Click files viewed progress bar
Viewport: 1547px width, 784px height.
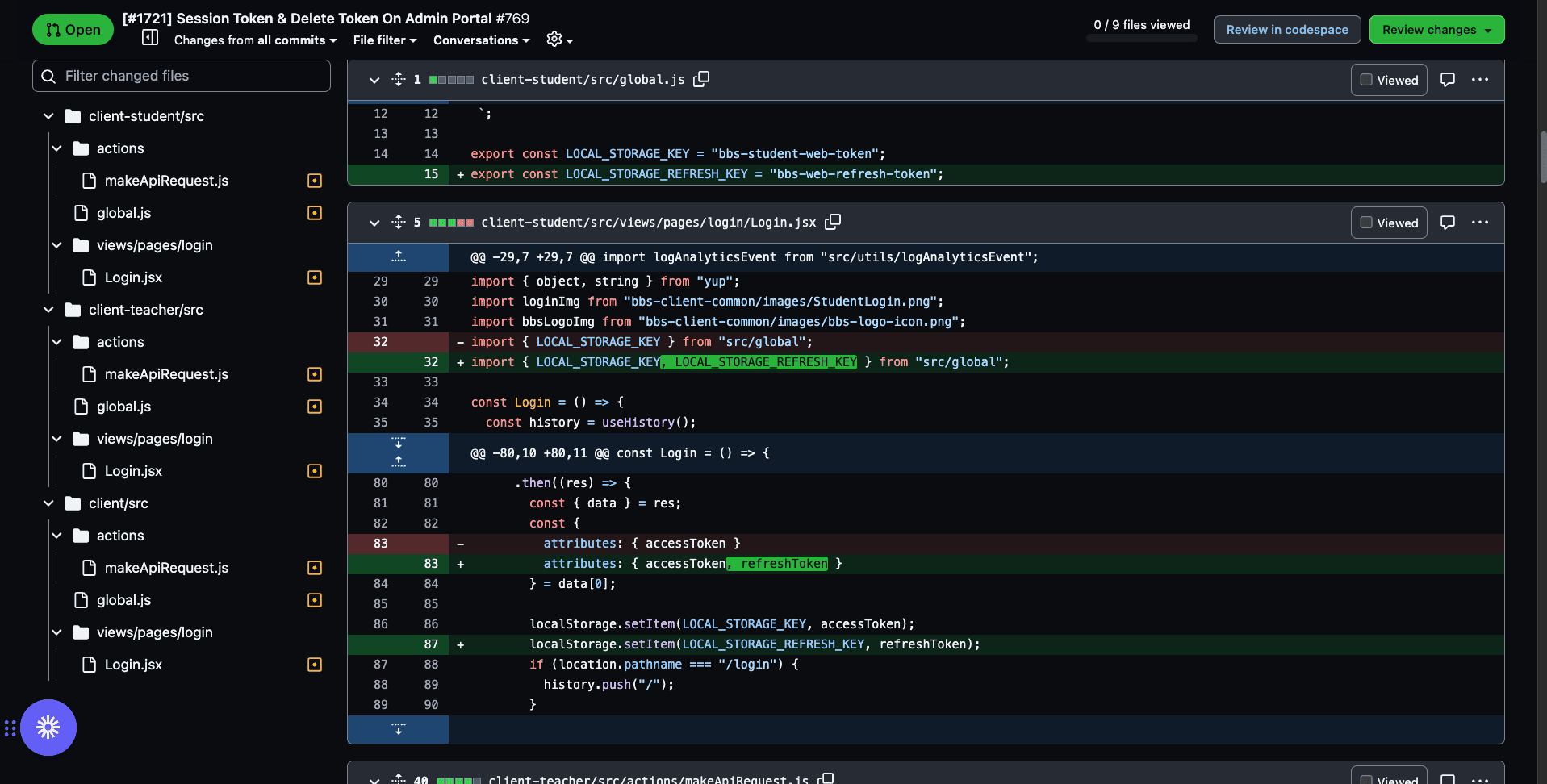tap(1141, 38)
